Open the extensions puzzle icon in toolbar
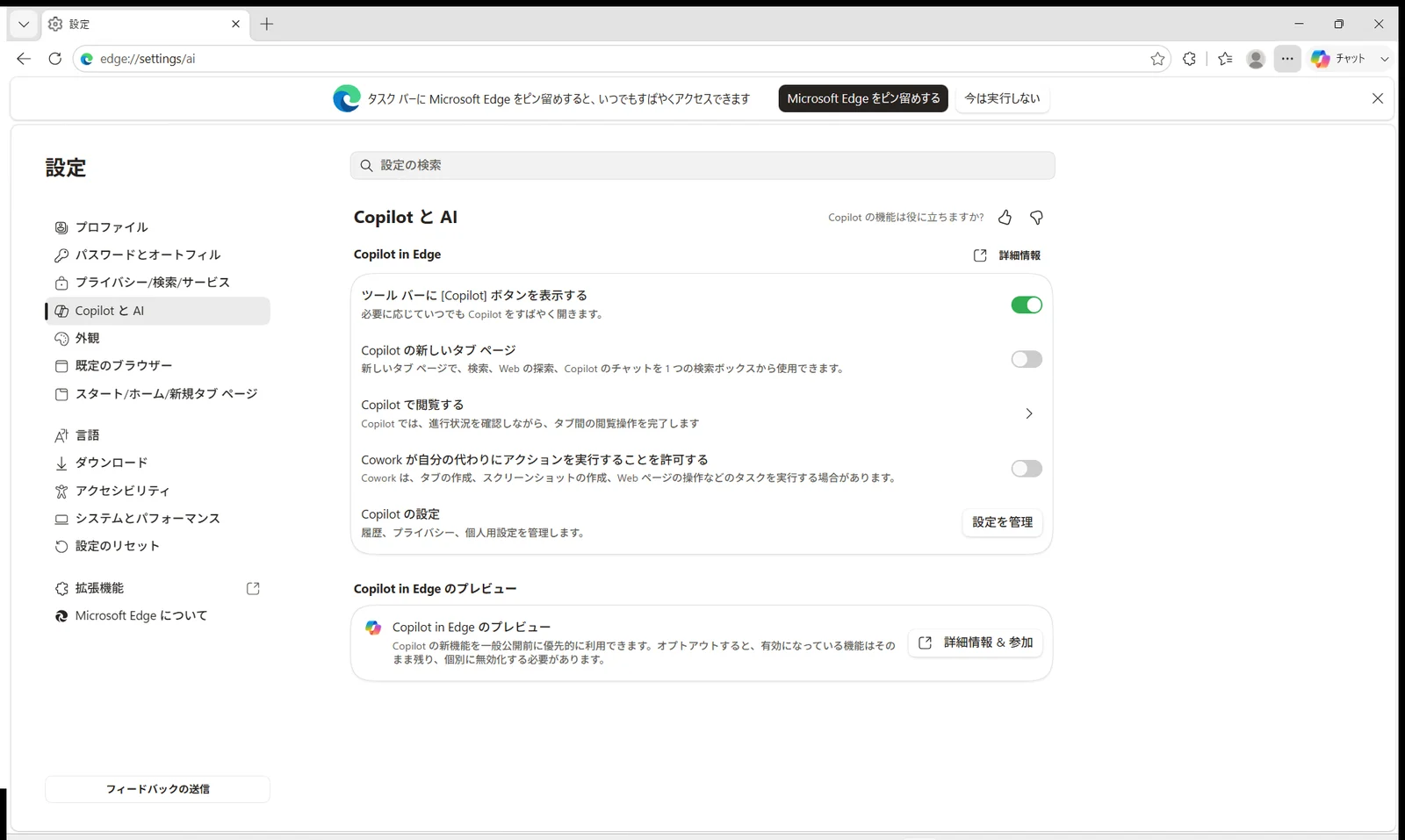The height and width of the screenshot is (840, 1405). point(1189,59)
